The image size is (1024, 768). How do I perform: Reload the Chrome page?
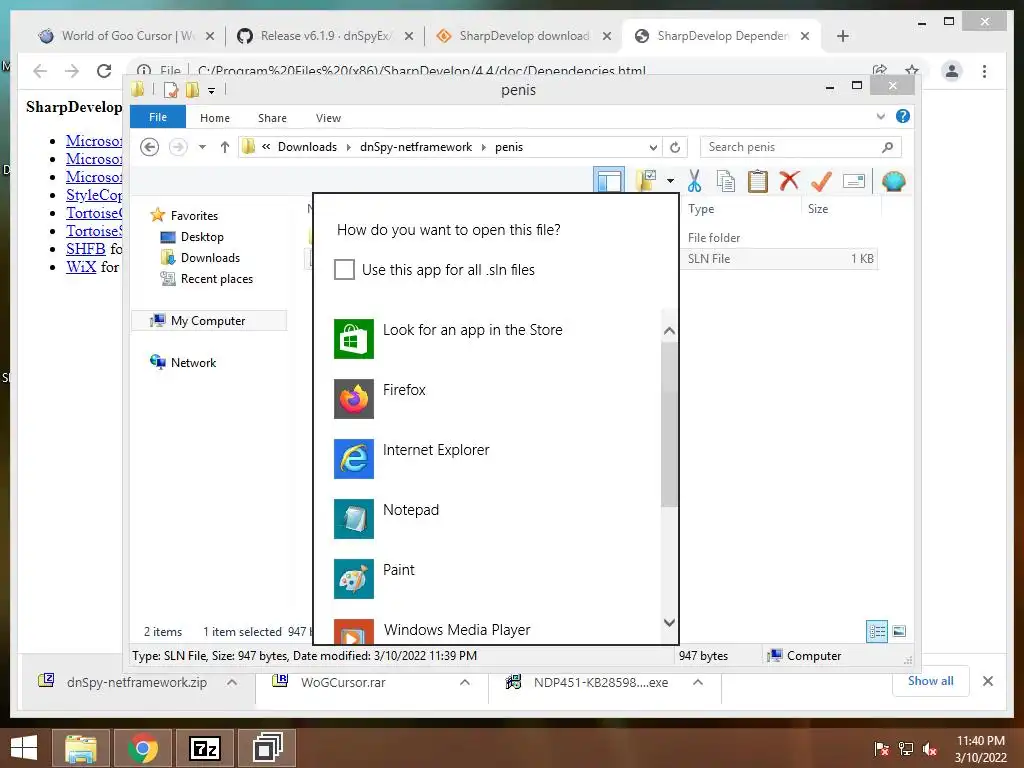[x=104, y=71]
